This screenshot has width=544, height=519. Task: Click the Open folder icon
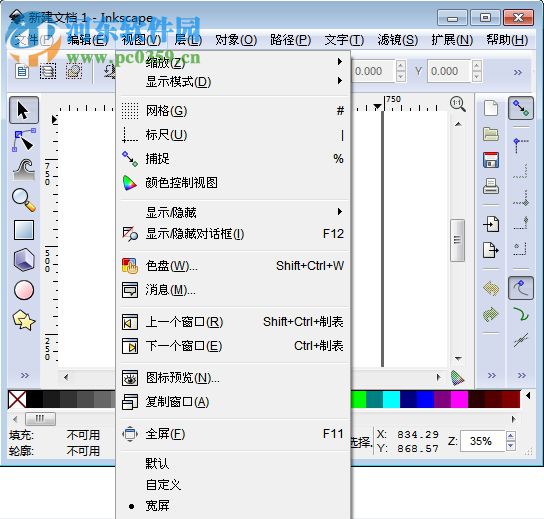(491, 134)
